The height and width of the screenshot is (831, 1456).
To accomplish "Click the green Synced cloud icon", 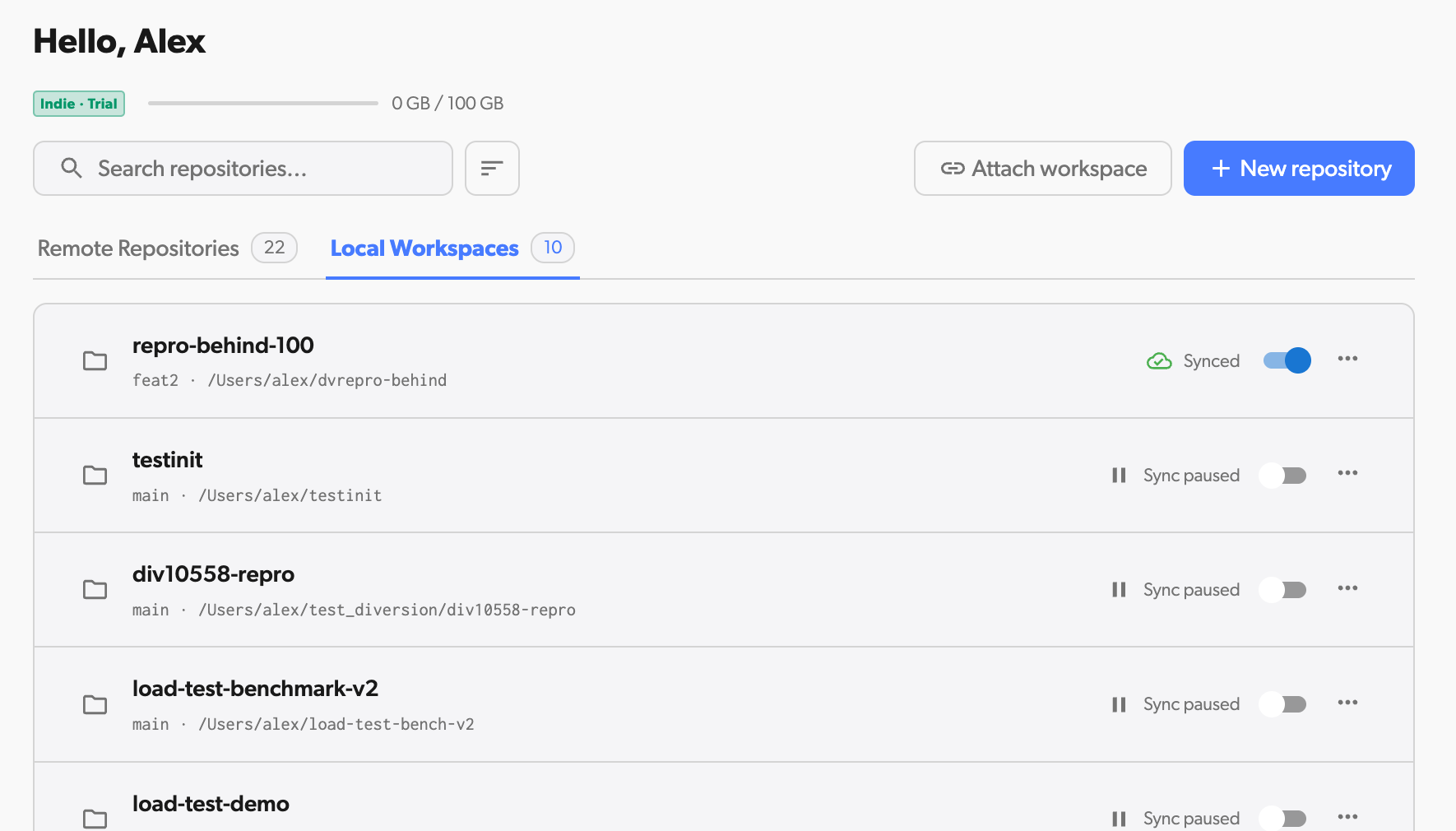I will (x=1159, y=361).
